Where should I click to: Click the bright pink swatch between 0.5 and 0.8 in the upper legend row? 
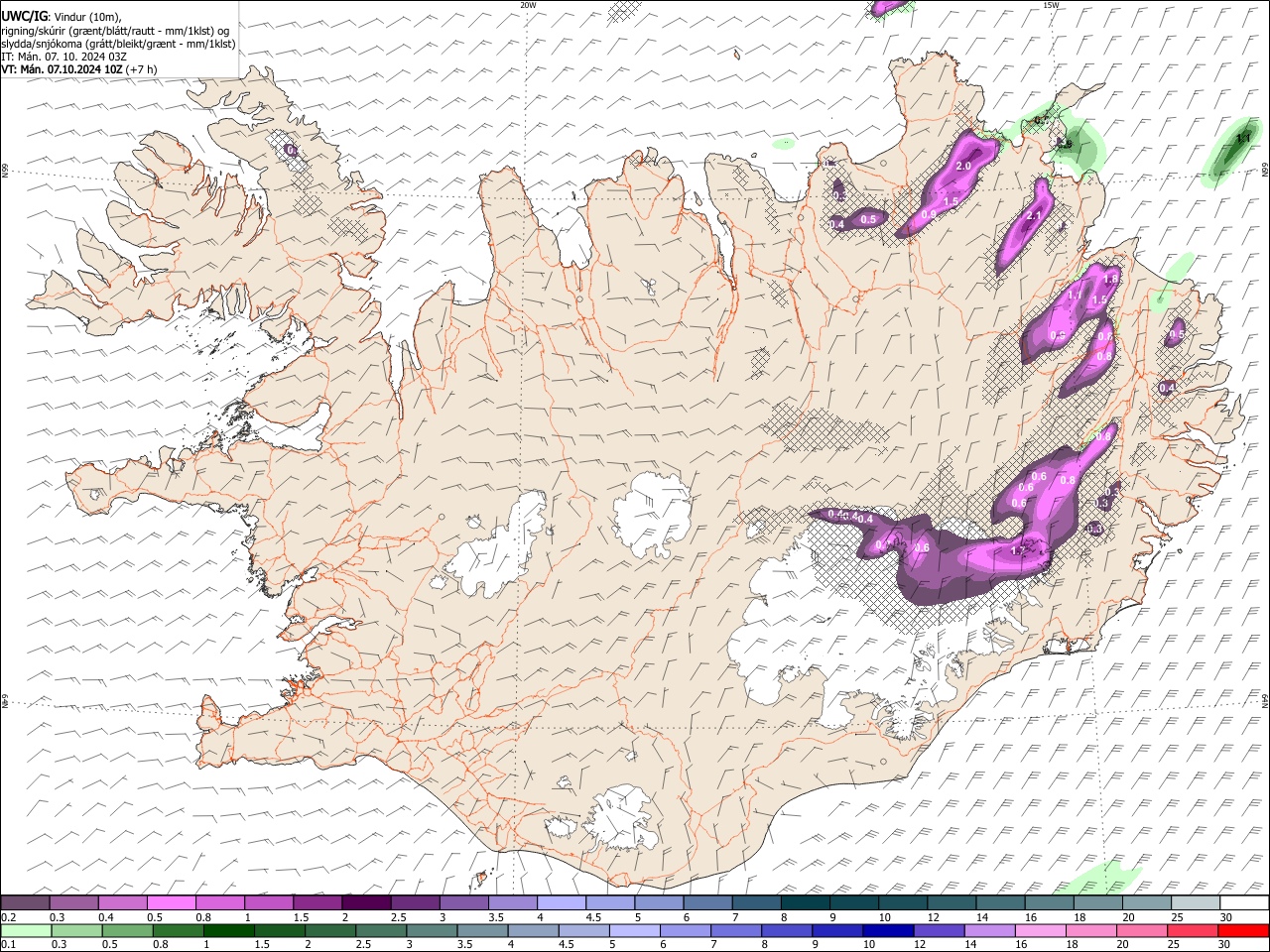coord(172,903)
